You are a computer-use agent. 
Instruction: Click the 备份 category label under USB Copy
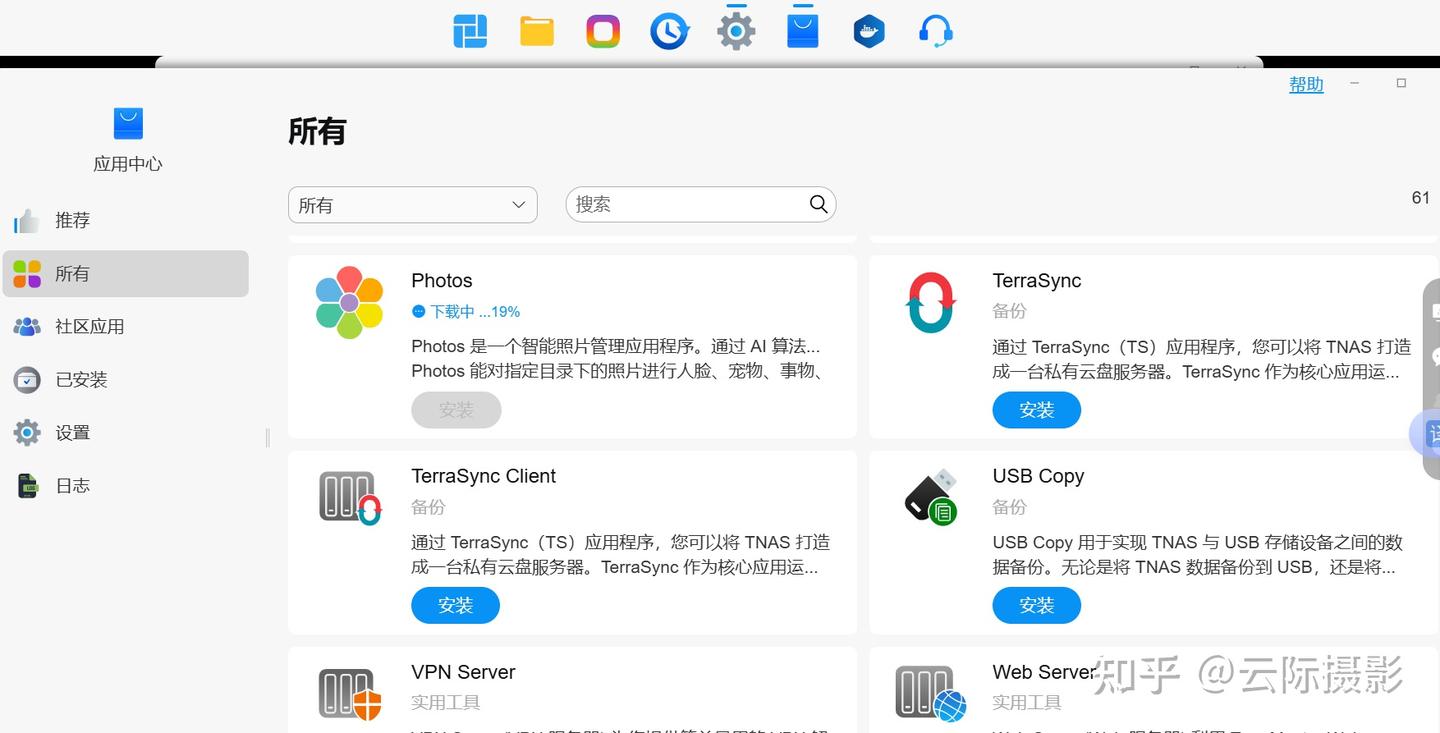coord(1010,507)
